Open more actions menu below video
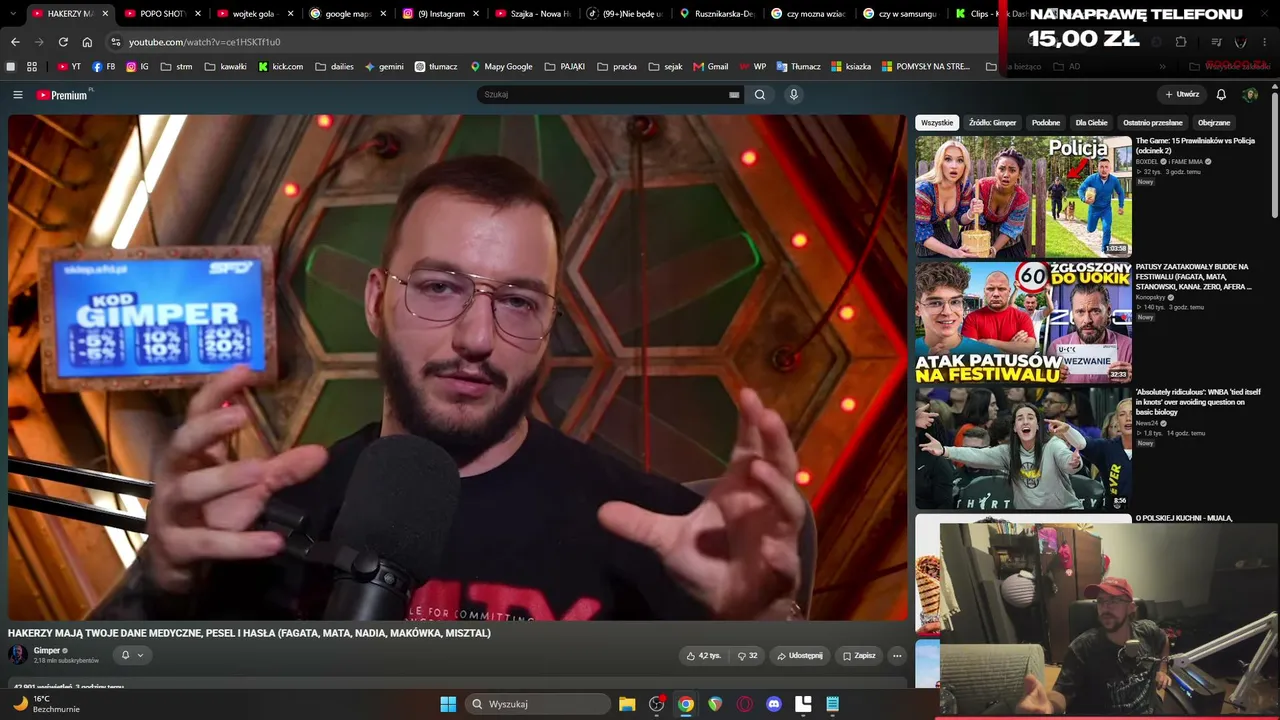The image size is (1280, 720). [x=897, y=656]
